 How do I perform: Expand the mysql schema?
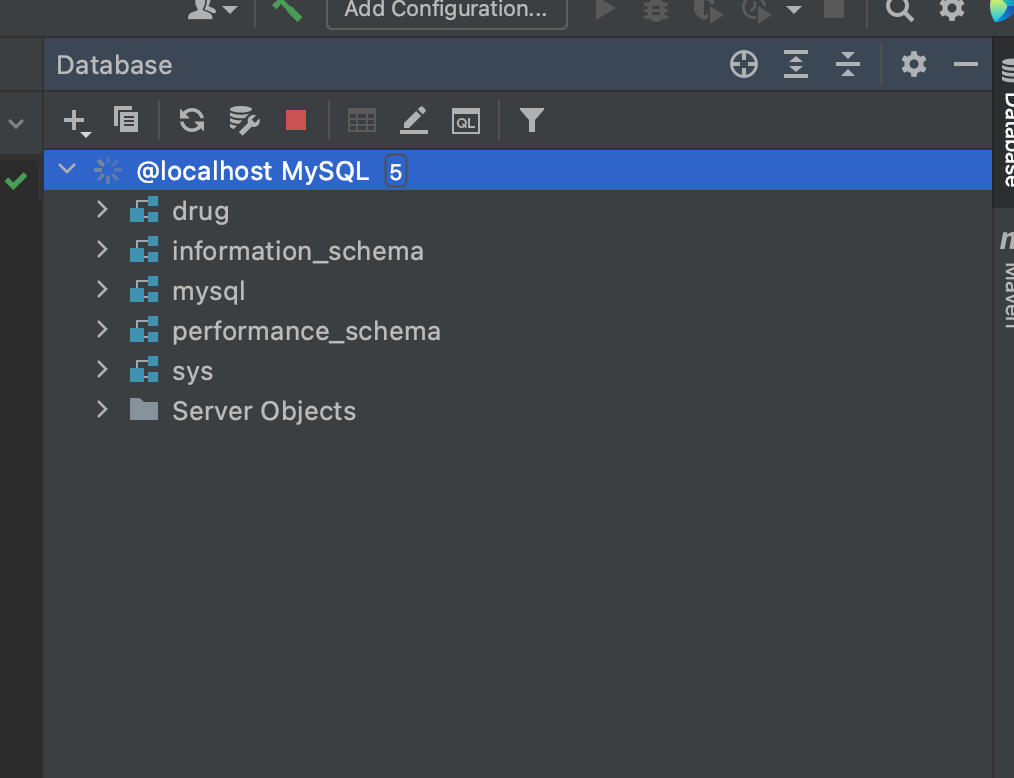[102, 290]
